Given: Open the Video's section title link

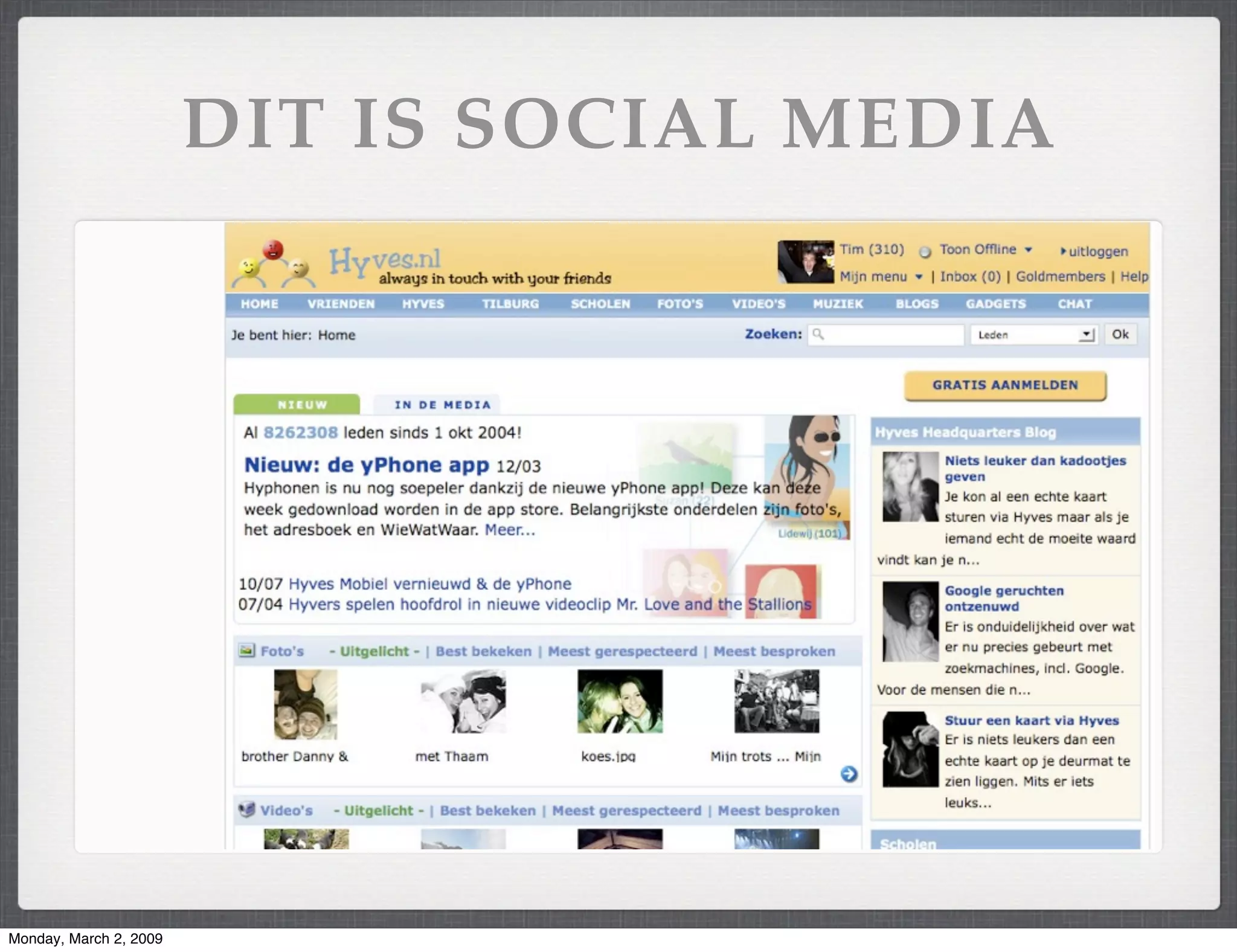Looking at the screenshot, I should pos(286,811).
